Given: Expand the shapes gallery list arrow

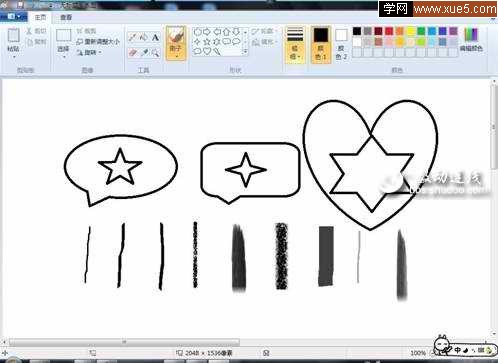Looking at the screenshot, I should 245,52.
